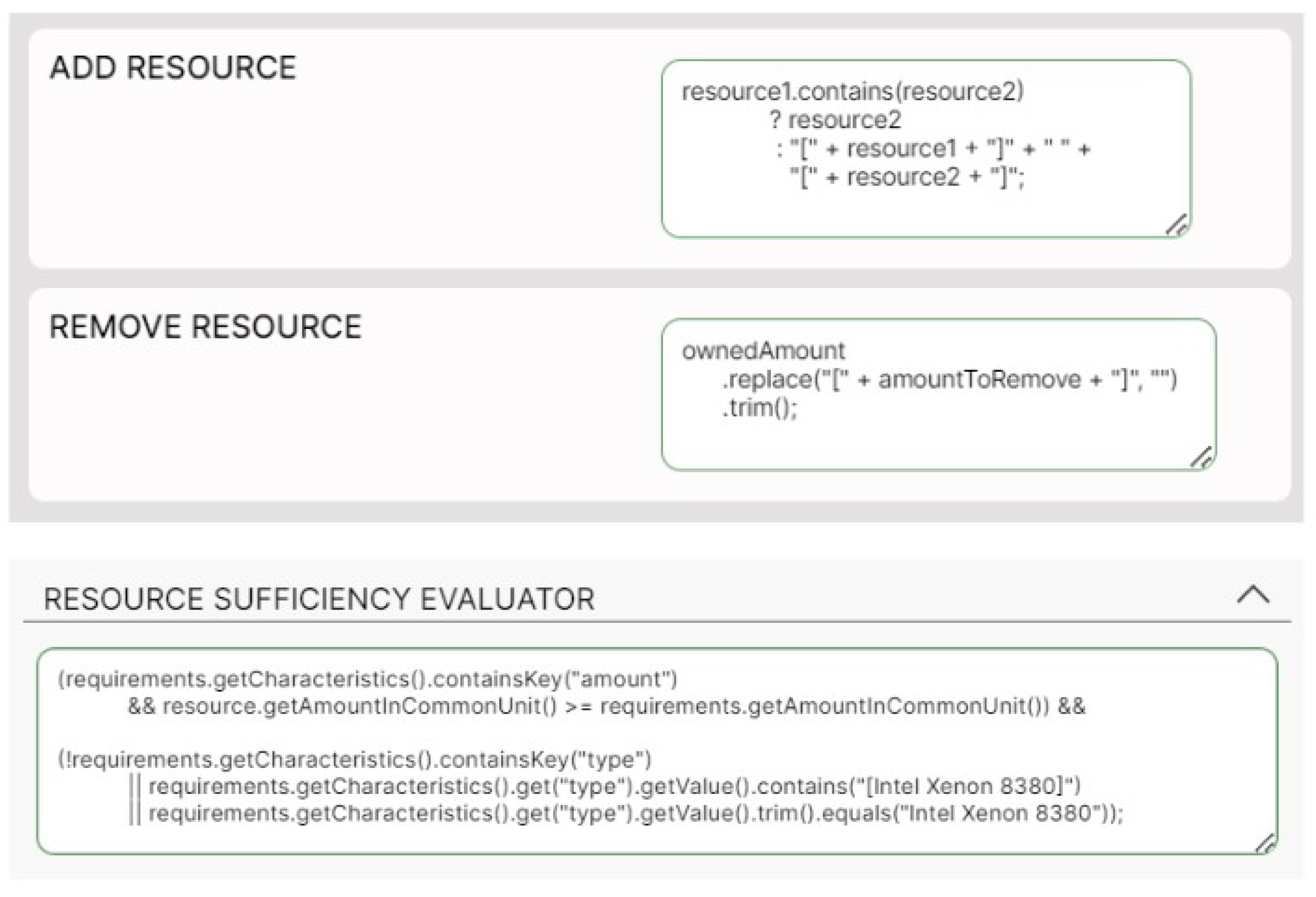This screenshot has width=1316, height=897.
Task: Click the REMOVE RESOURCE heading
Action: pyautogui.click(x=205, y=327)
